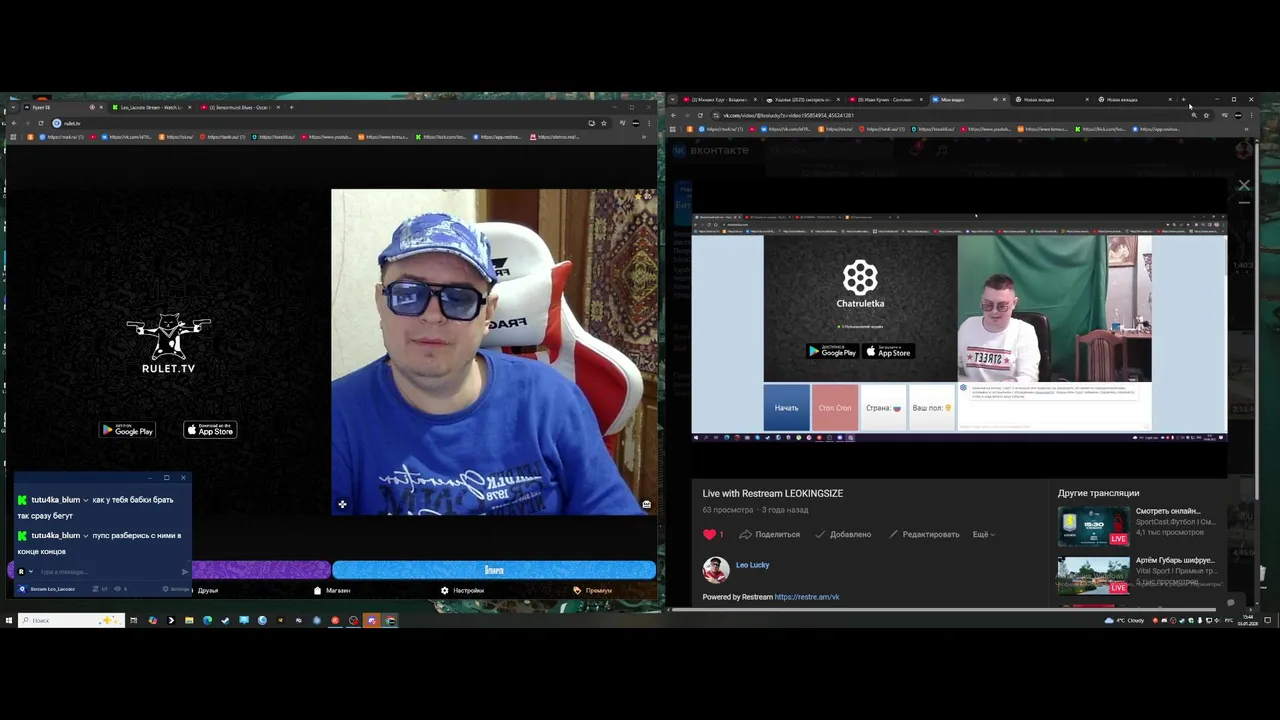The width and height of the screenshot is (1280, 720).
Task: Open Windows Start menu
Action: pyautogui.click(x=8, y=621)
